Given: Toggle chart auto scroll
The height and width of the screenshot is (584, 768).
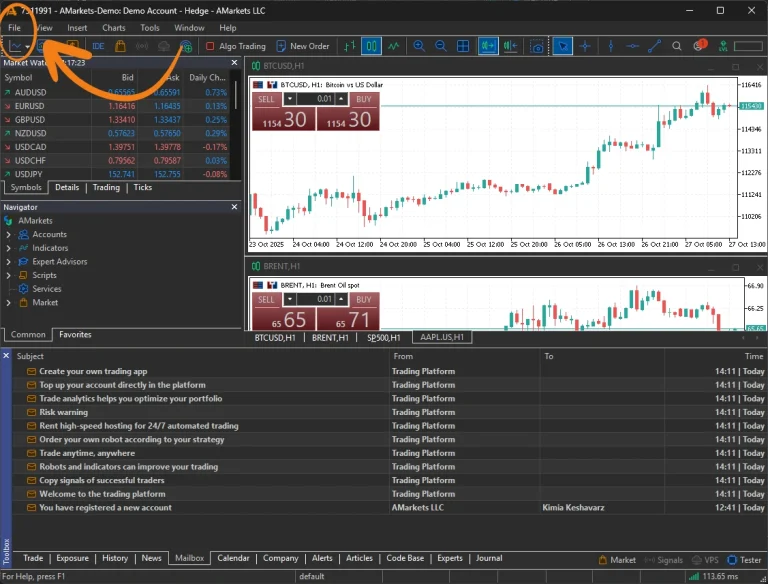Looking at the screenshot, I should 488,46.
